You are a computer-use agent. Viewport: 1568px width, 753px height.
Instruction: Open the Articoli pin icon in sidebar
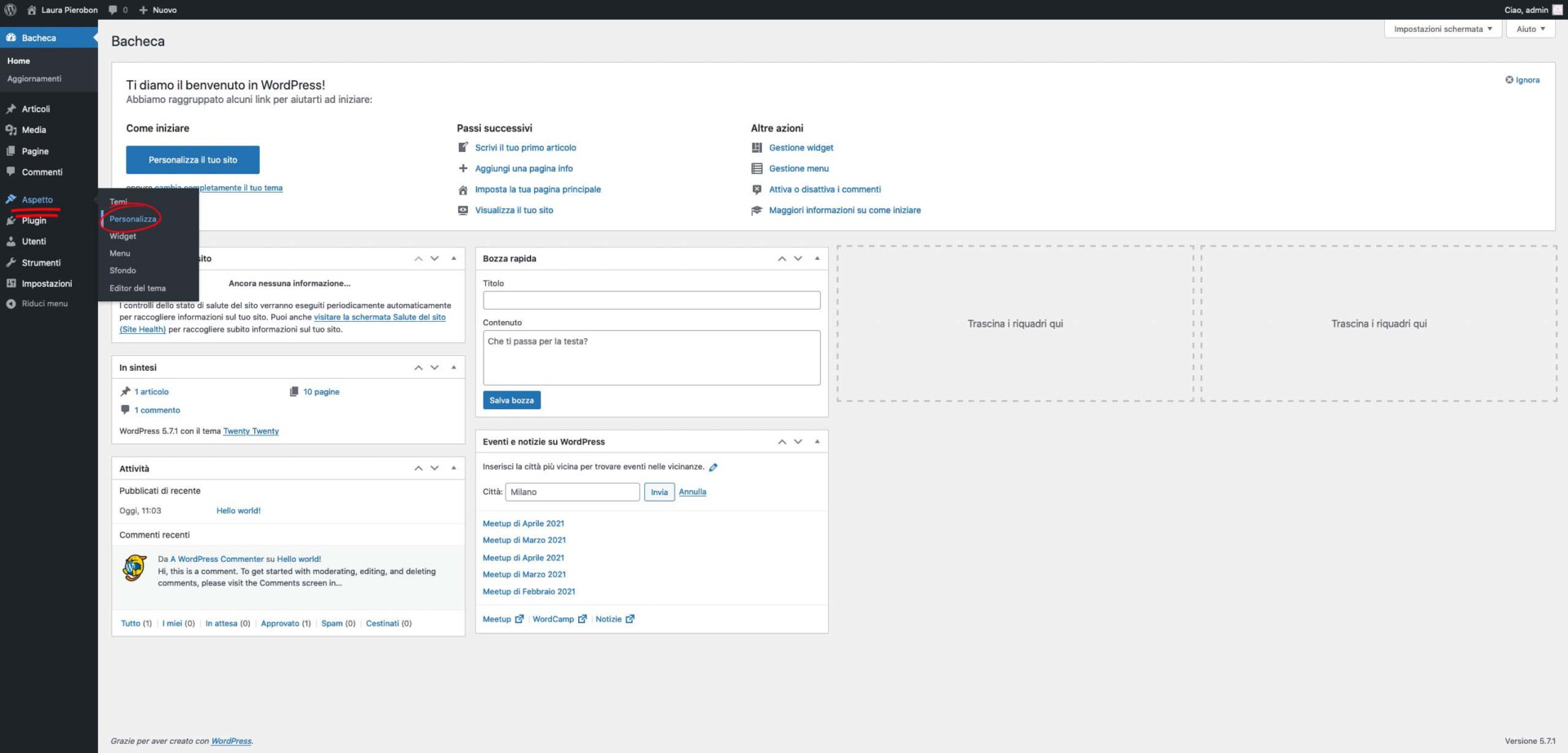11,109
